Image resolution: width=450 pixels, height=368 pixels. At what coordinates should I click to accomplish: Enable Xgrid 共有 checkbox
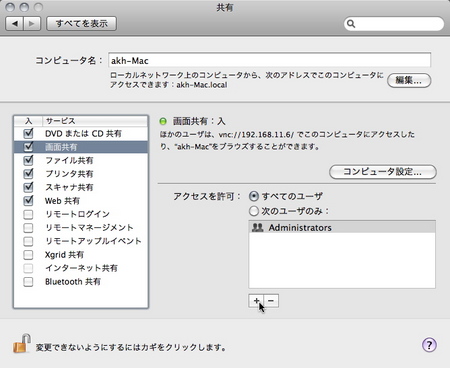click(28, 255)
